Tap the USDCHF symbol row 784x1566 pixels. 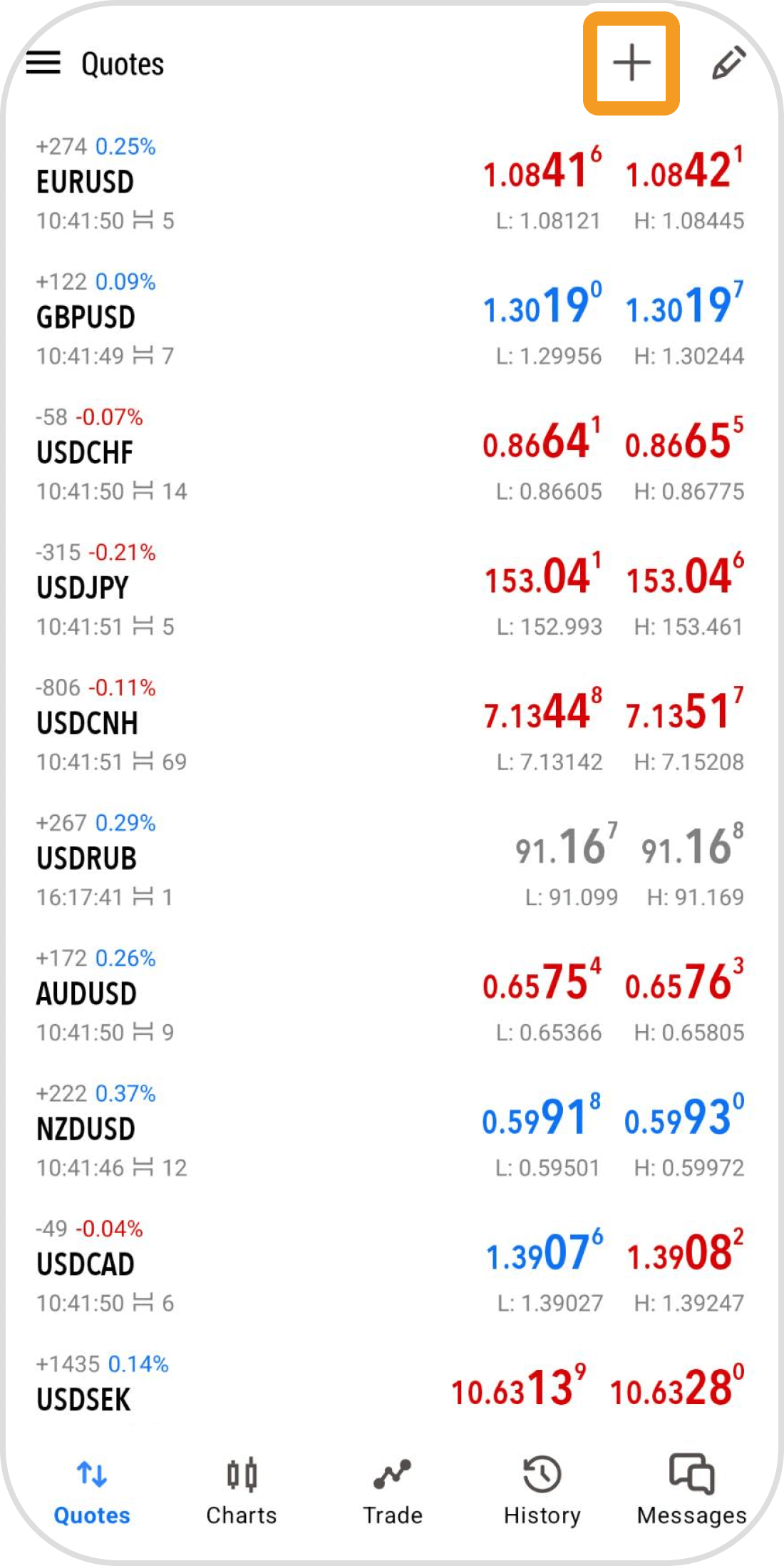tap(391, 454)
